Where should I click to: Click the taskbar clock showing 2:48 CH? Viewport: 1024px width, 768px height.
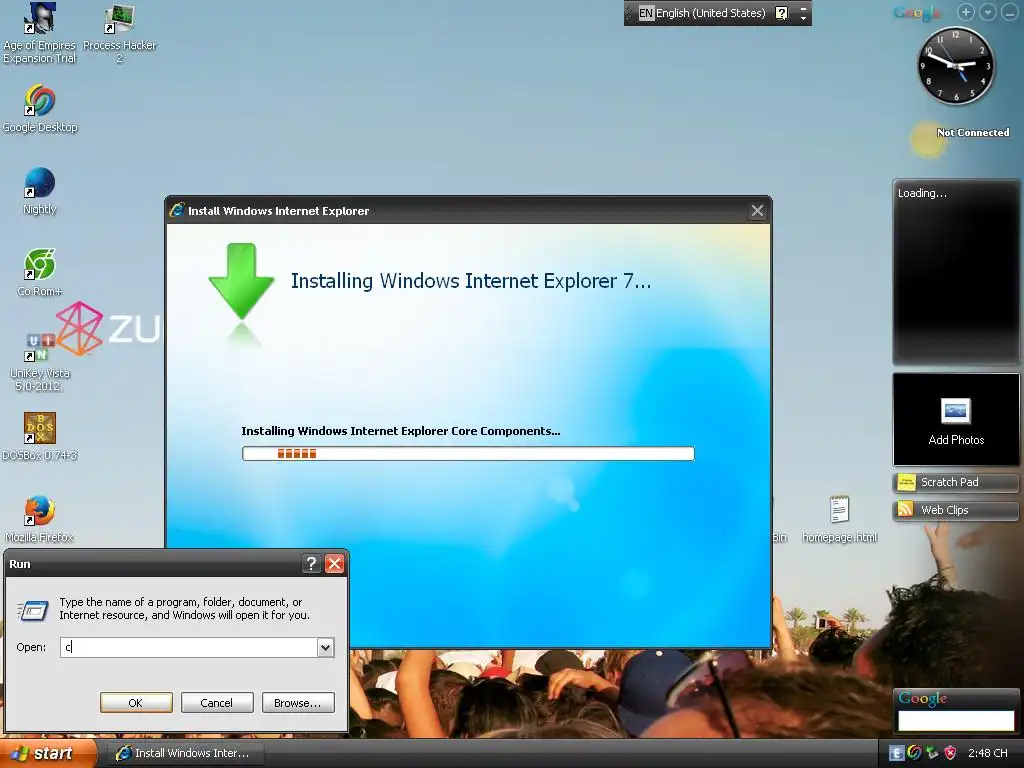(x=987, y=753)
